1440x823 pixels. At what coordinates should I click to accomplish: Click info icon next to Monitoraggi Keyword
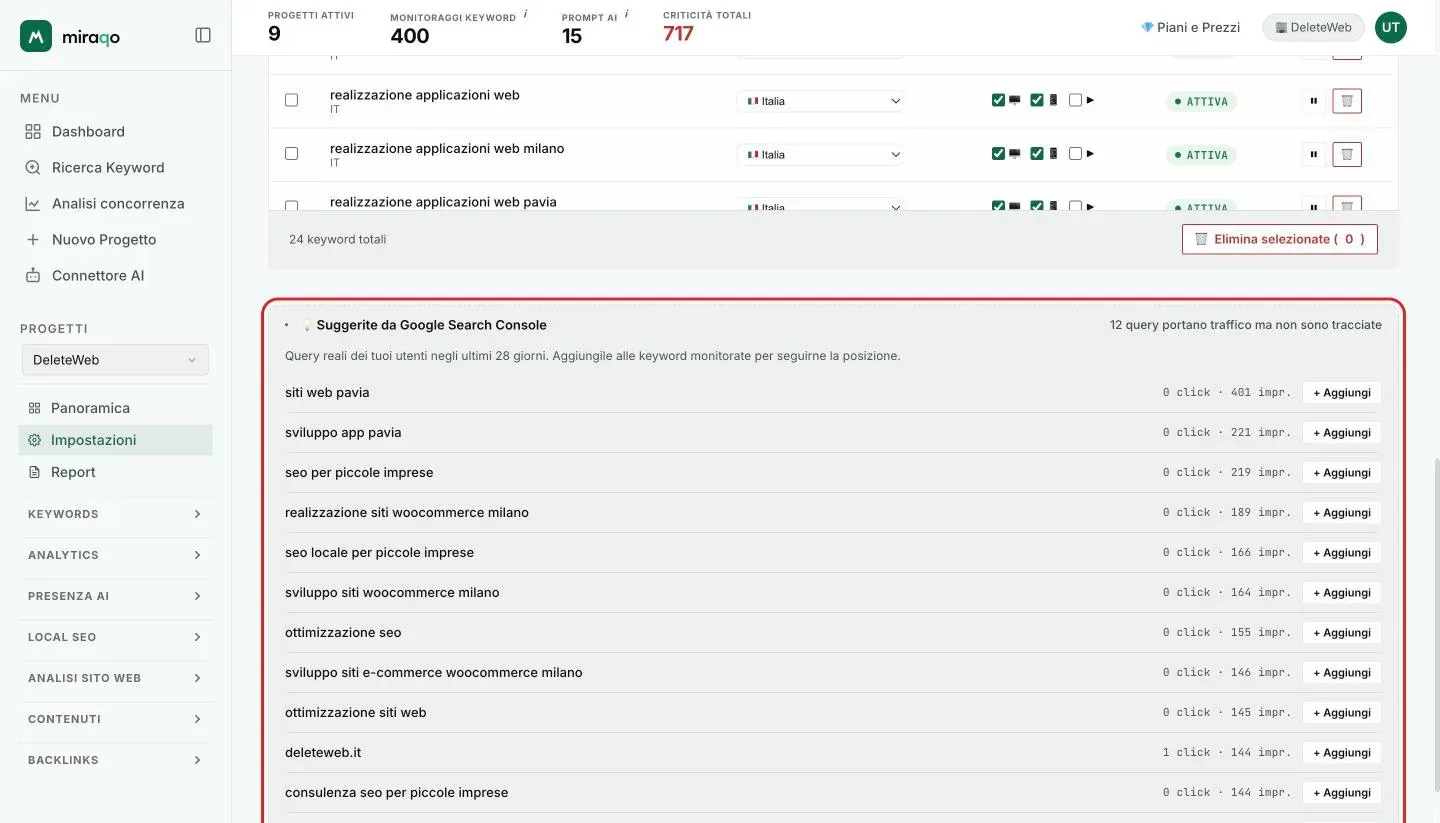pyautogui.click(x=526, y=15)
